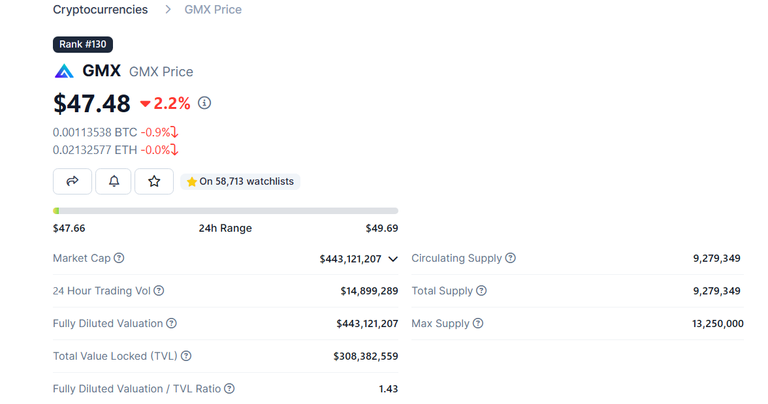Click the Market Cap label

[82, 258]
